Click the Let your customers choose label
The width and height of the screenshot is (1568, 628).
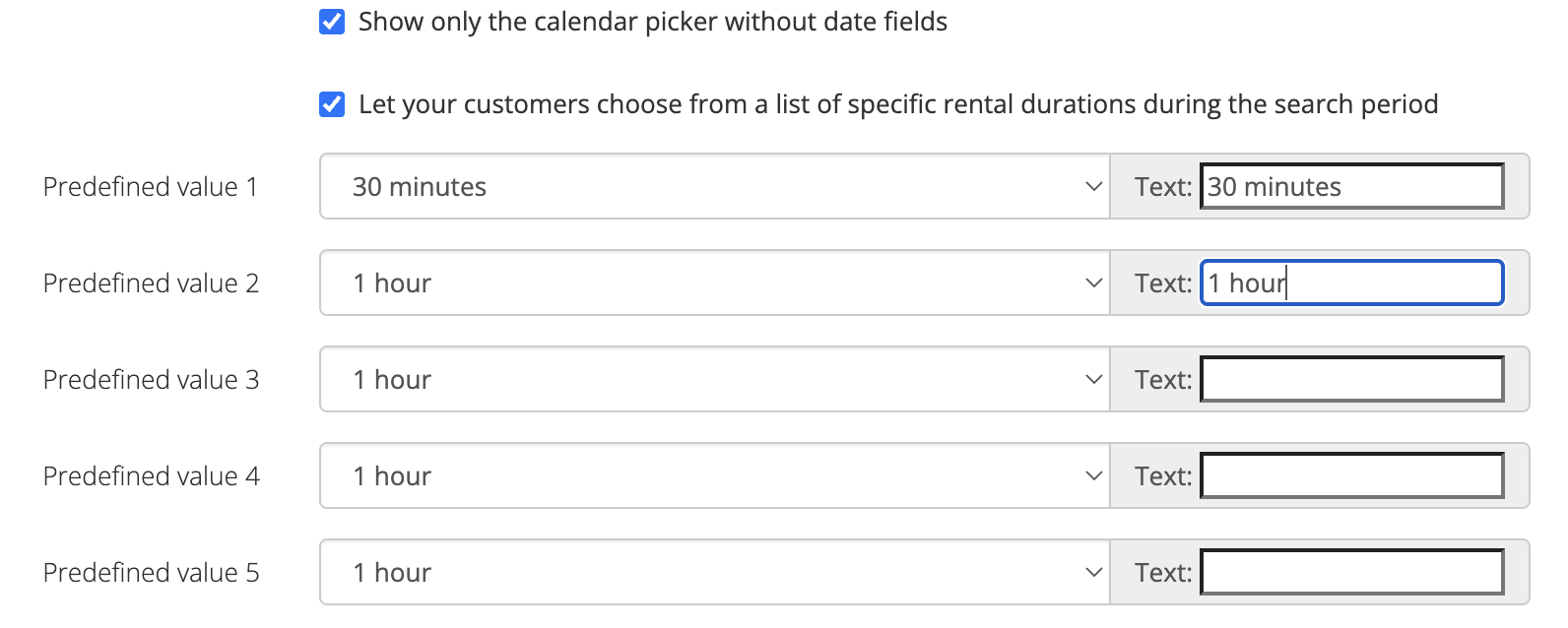coord(897,104)
